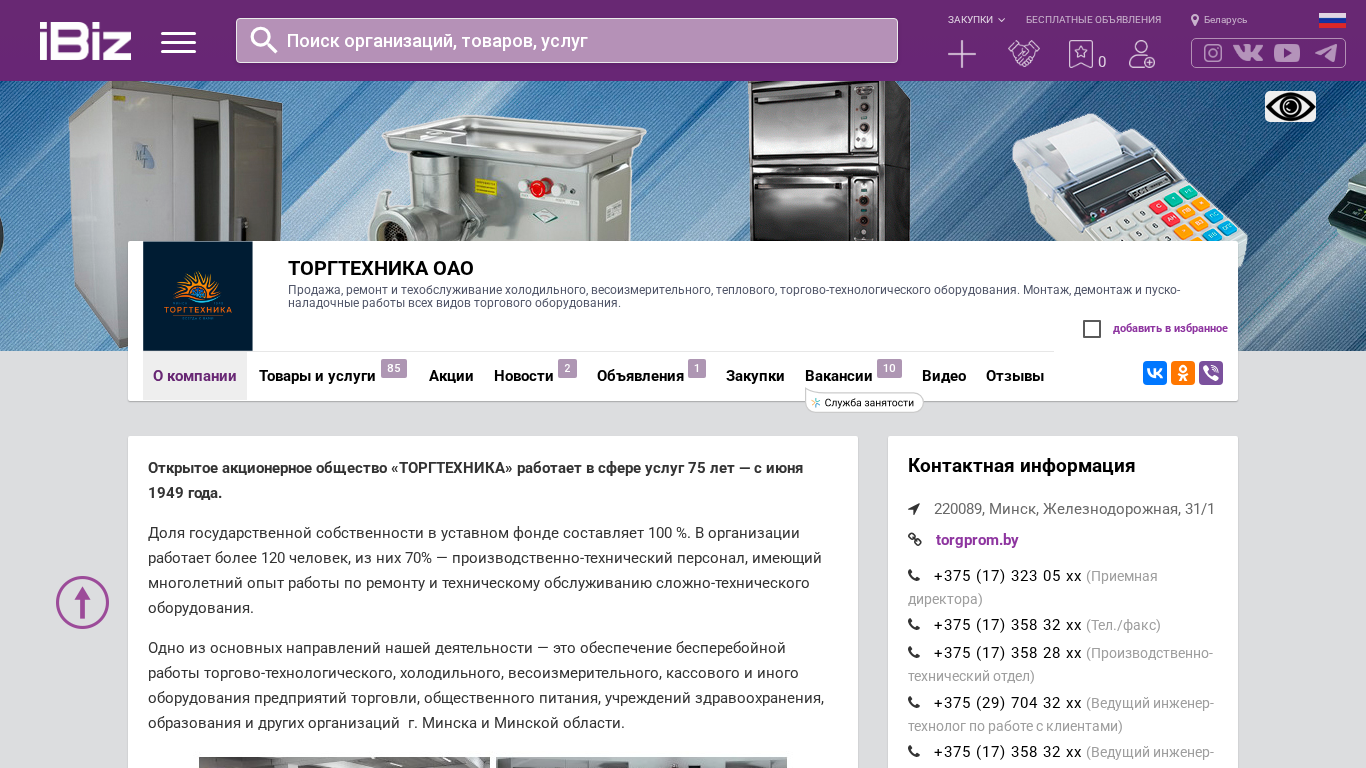
Task: Open Бесплатные объявления link
Action: pyautogui.click(x=1093, y=20)
